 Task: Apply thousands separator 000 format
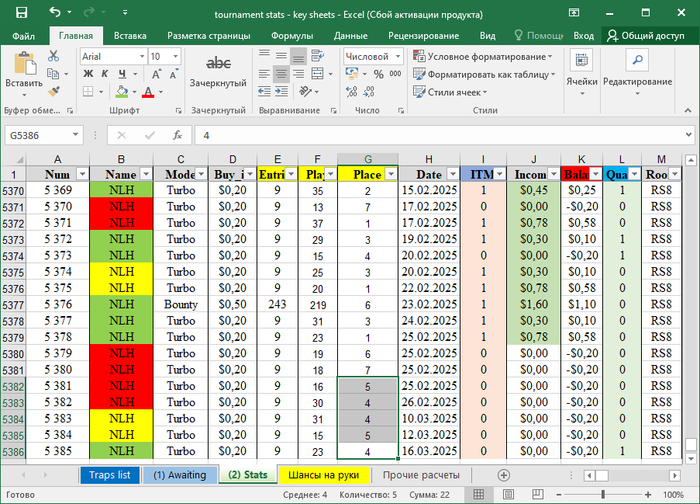tap(396, 74)
